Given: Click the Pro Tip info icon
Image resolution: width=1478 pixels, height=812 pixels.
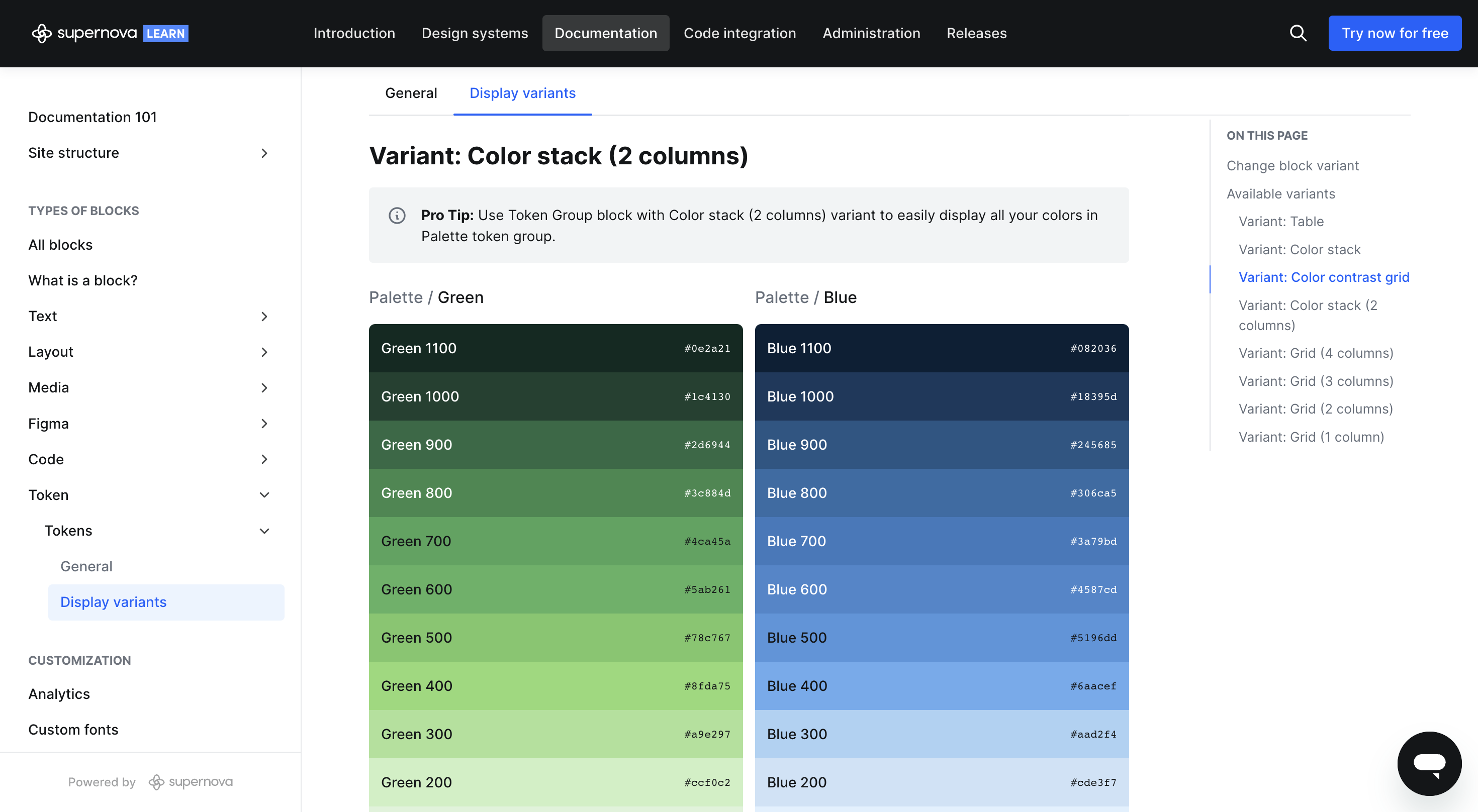Looking at the screenshot, I should tap(397, 216).
